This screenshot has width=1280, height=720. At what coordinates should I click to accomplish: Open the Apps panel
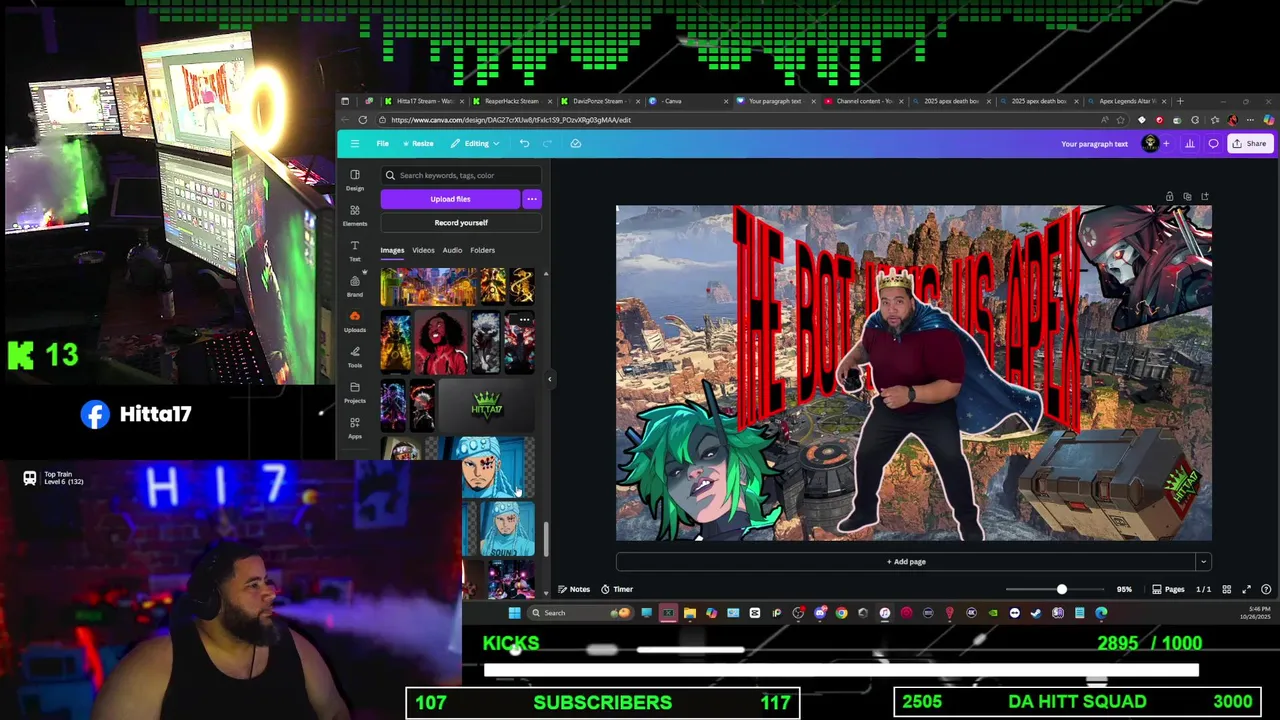[355, 429]
